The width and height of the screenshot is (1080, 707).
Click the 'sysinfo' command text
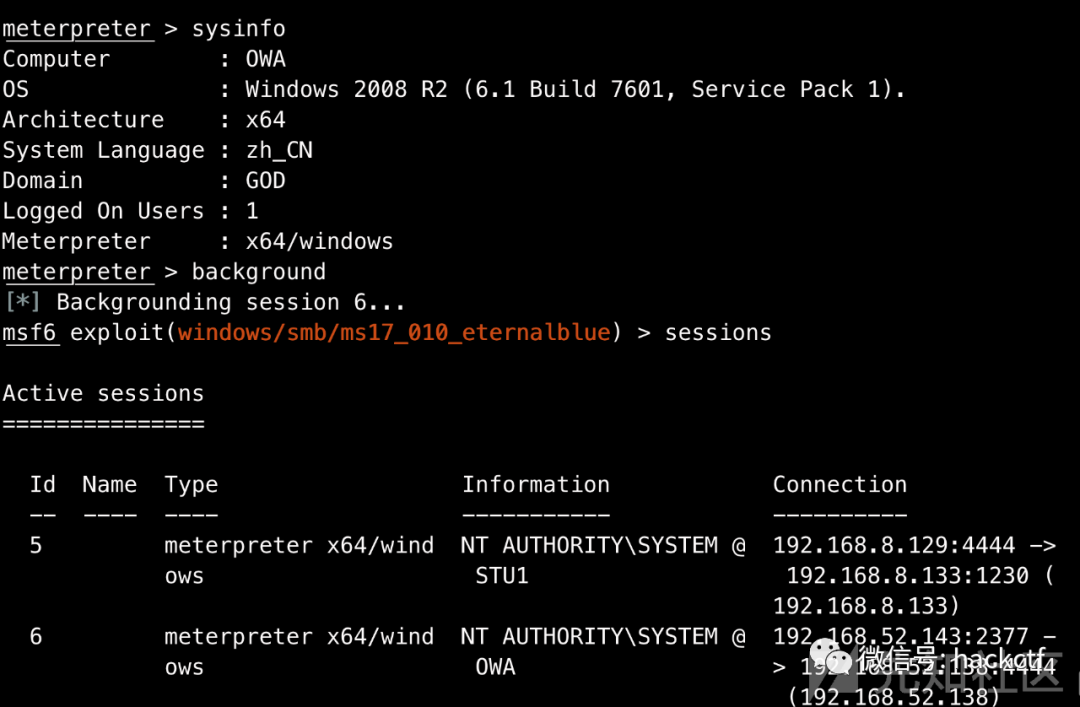238,29
